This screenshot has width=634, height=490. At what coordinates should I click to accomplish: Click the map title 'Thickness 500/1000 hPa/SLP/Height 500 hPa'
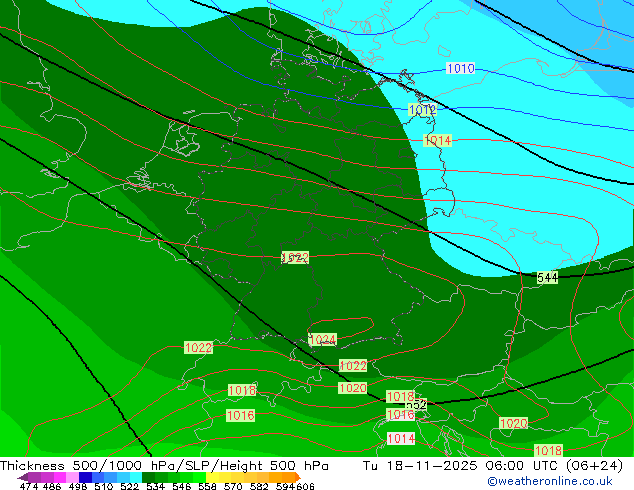point(164,466)
